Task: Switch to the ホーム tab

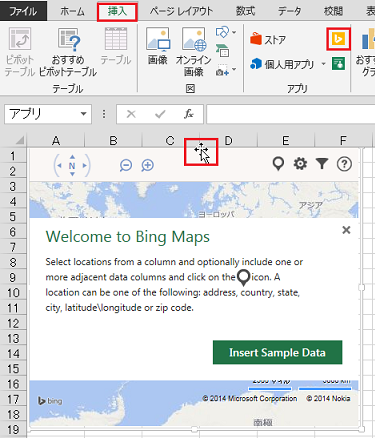Action: (x=72, y=11)
